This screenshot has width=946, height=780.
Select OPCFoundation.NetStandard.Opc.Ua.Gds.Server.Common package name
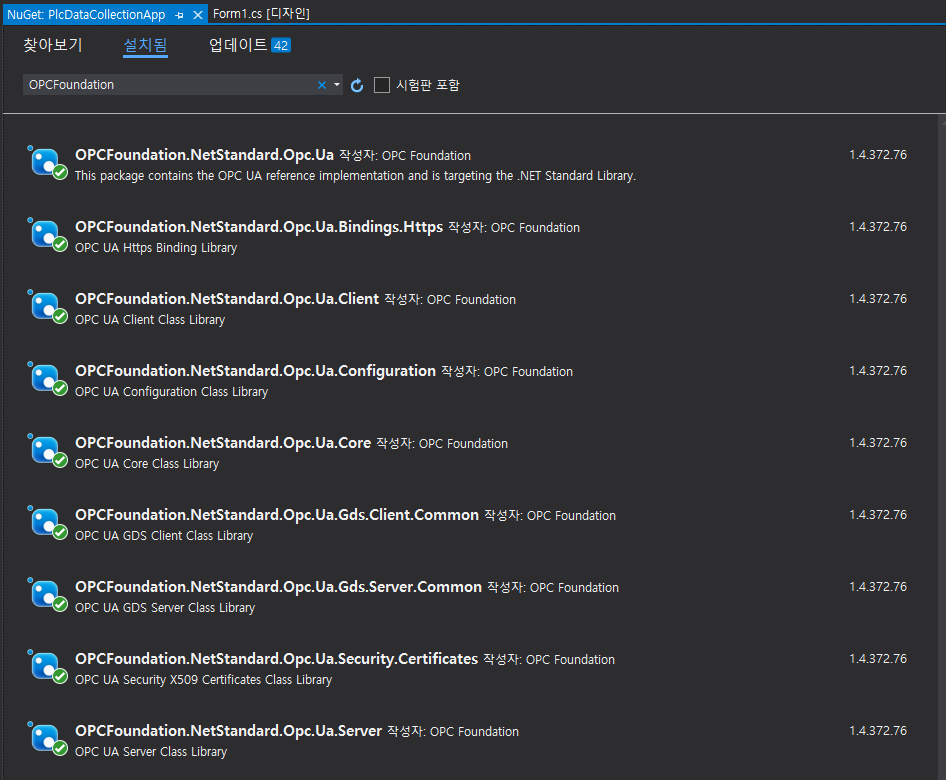278,586
